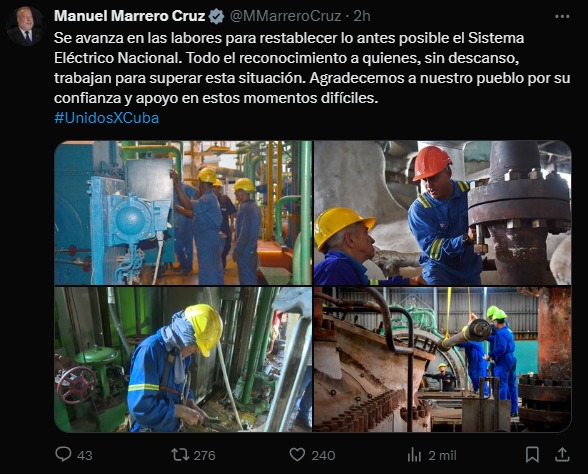Click the share upload icon
Screen dimensions: 588x474
coord(562,455)
